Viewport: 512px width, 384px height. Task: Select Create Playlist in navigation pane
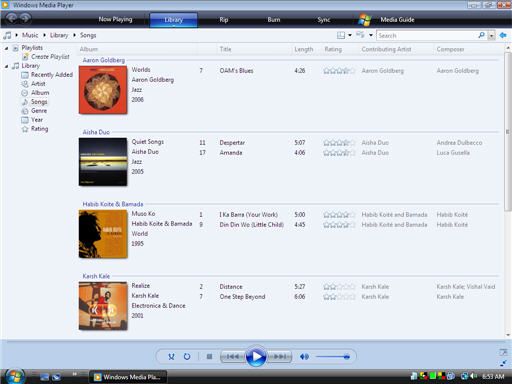coord(50,57)
